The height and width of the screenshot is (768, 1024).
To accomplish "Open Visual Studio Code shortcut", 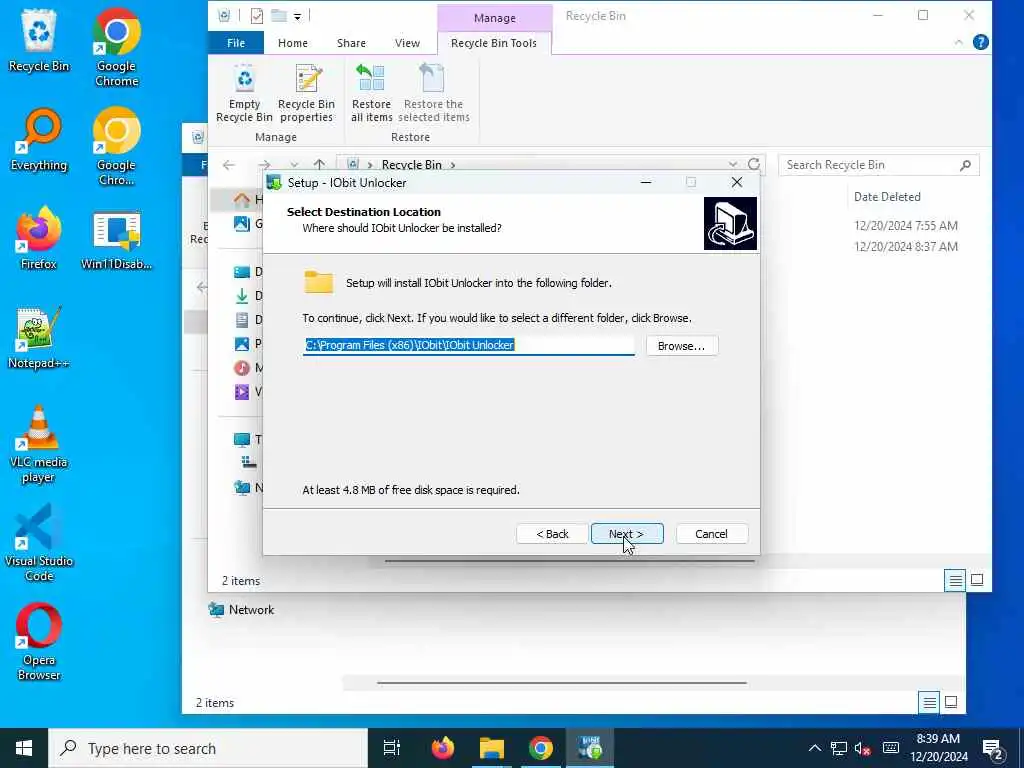I will 39,543.
